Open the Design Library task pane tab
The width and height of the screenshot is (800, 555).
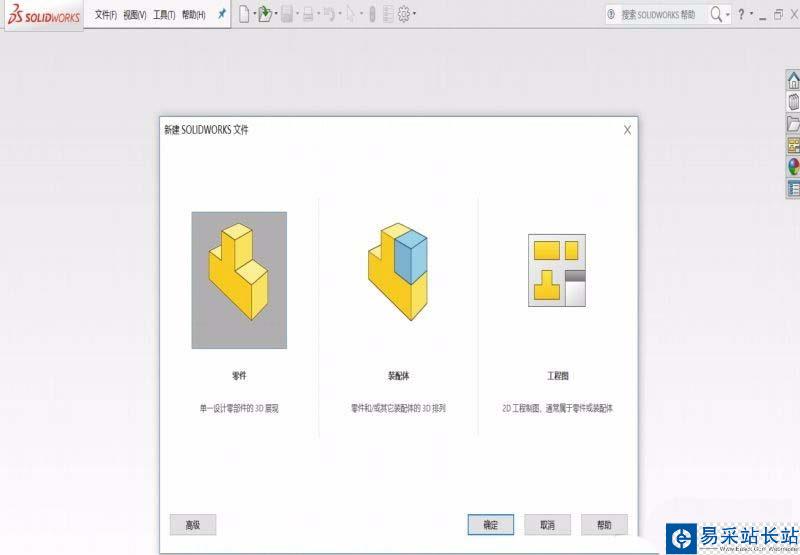[793, 102]
